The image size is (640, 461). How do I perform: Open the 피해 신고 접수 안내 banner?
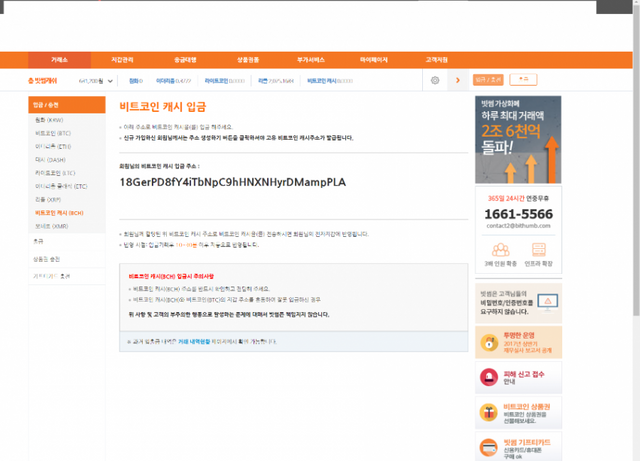coord(518,377)
